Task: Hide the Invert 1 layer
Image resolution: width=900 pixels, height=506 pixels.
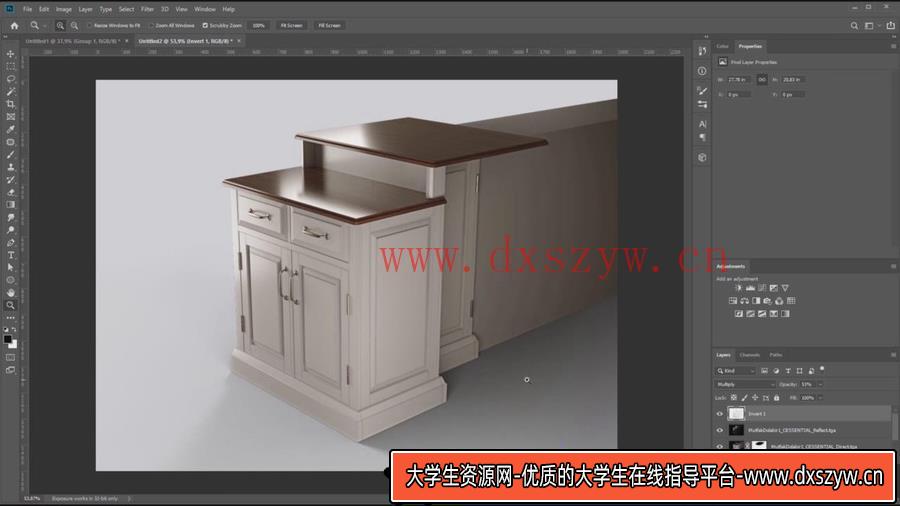Action: pyautogui.click(x=719, y=414)
